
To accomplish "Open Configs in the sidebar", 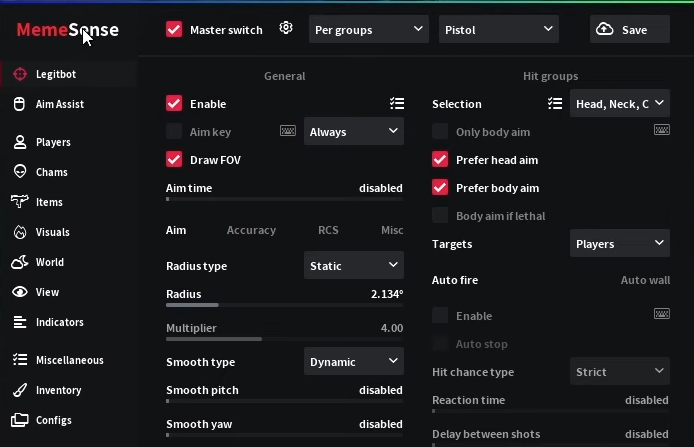I will (53, 420).
